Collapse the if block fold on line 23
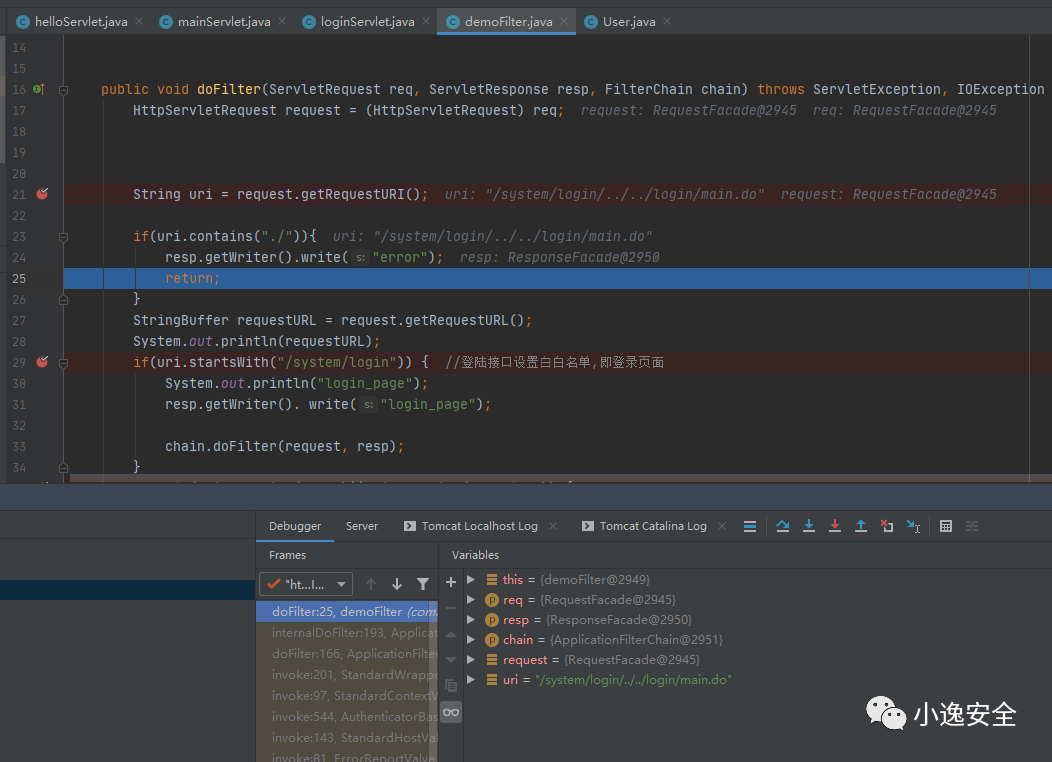 [63, 237]
